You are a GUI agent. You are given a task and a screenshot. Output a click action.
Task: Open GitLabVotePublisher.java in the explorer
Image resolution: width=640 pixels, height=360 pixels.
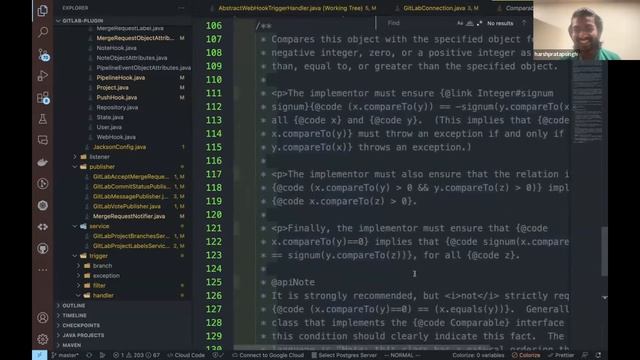(127, 206)
